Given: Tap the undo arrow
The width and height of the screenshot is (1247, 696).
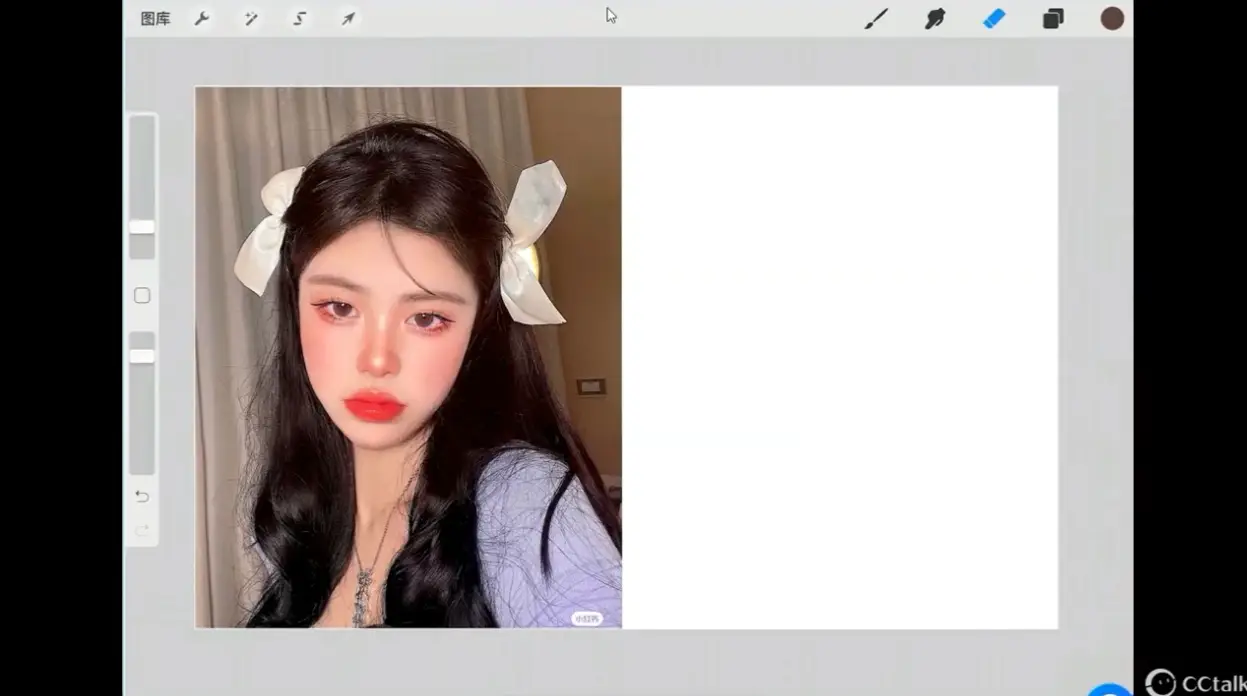Looking at the screenshot, I should pos(142,496).
